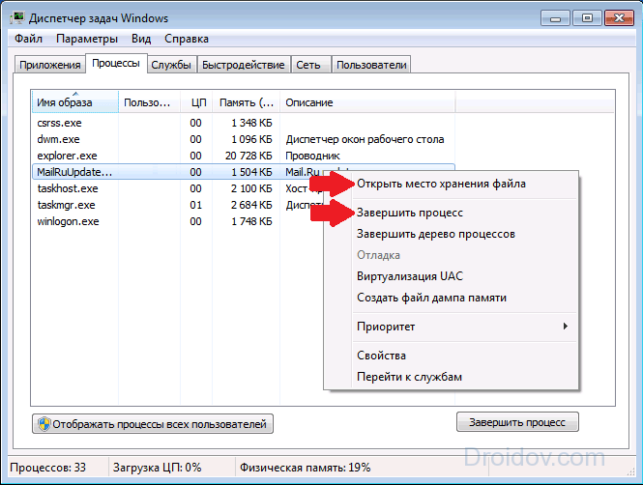643x485 pixels.
Task: Click Диспетчер окон рабочего стола description
Action: (365, 139)
